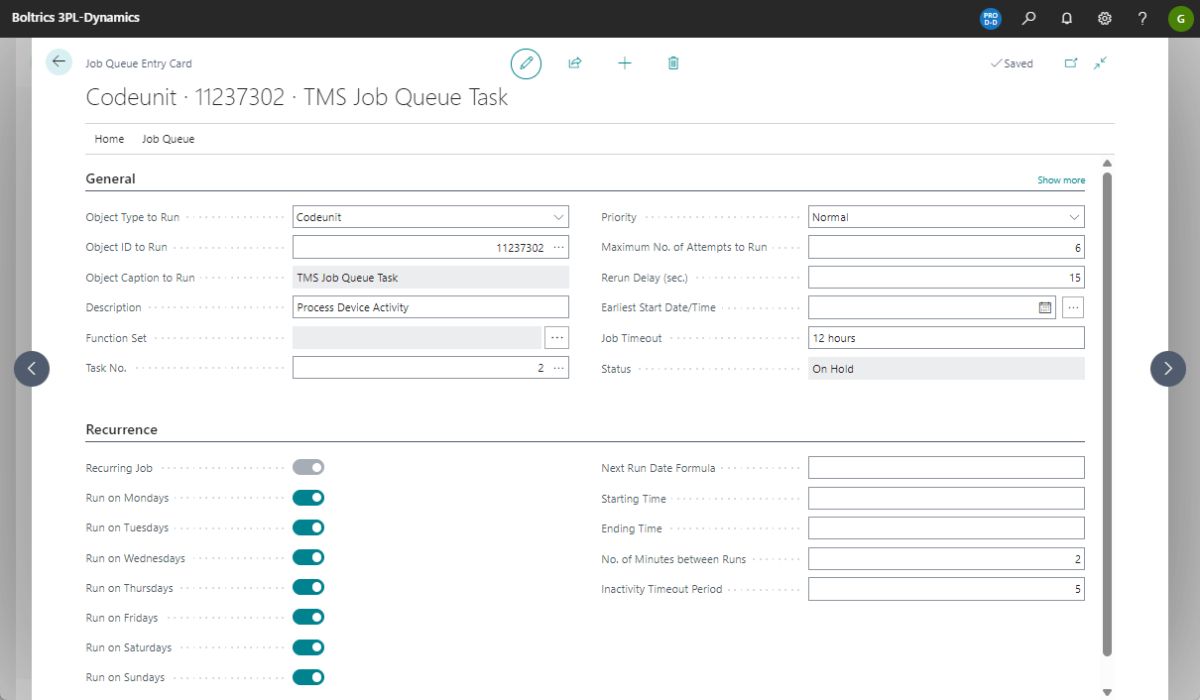Image resolution: width=1200 pixels, height=700 pixels.
Task: Open the notifications bell icon
Action: (1067, 18)
